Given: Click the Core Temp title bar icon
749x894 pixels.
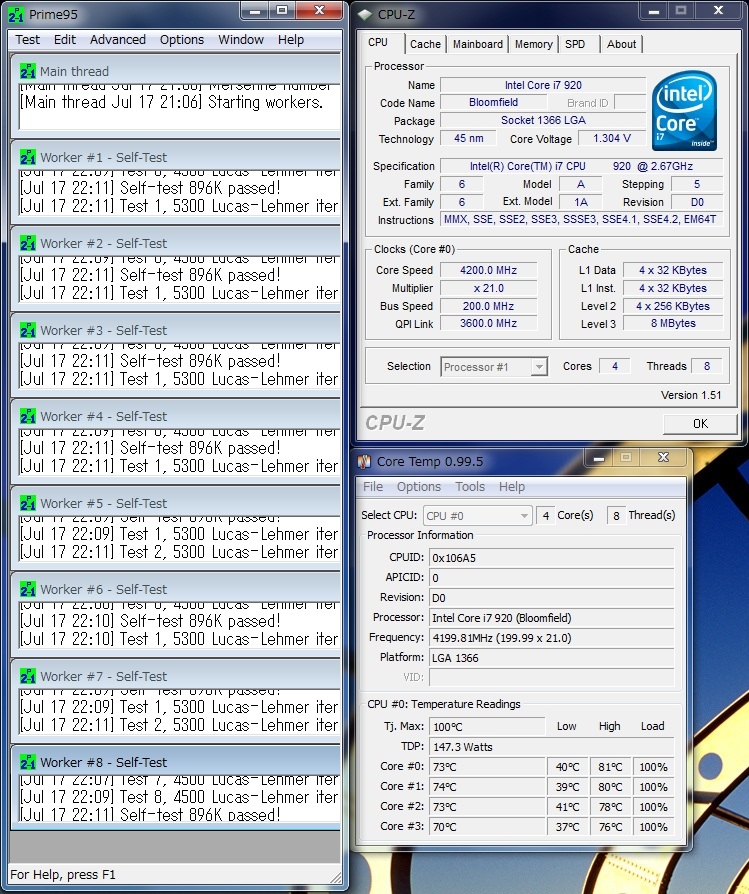Looking at the screenshot, I should (x=364, y=461).
